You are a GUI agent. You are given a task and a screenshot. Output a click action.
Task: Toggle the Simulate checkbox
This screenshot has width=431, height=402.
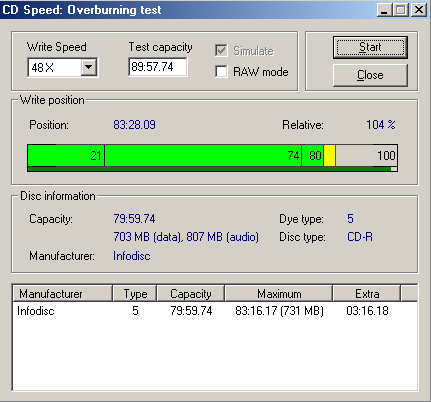(x=221, y=51)
